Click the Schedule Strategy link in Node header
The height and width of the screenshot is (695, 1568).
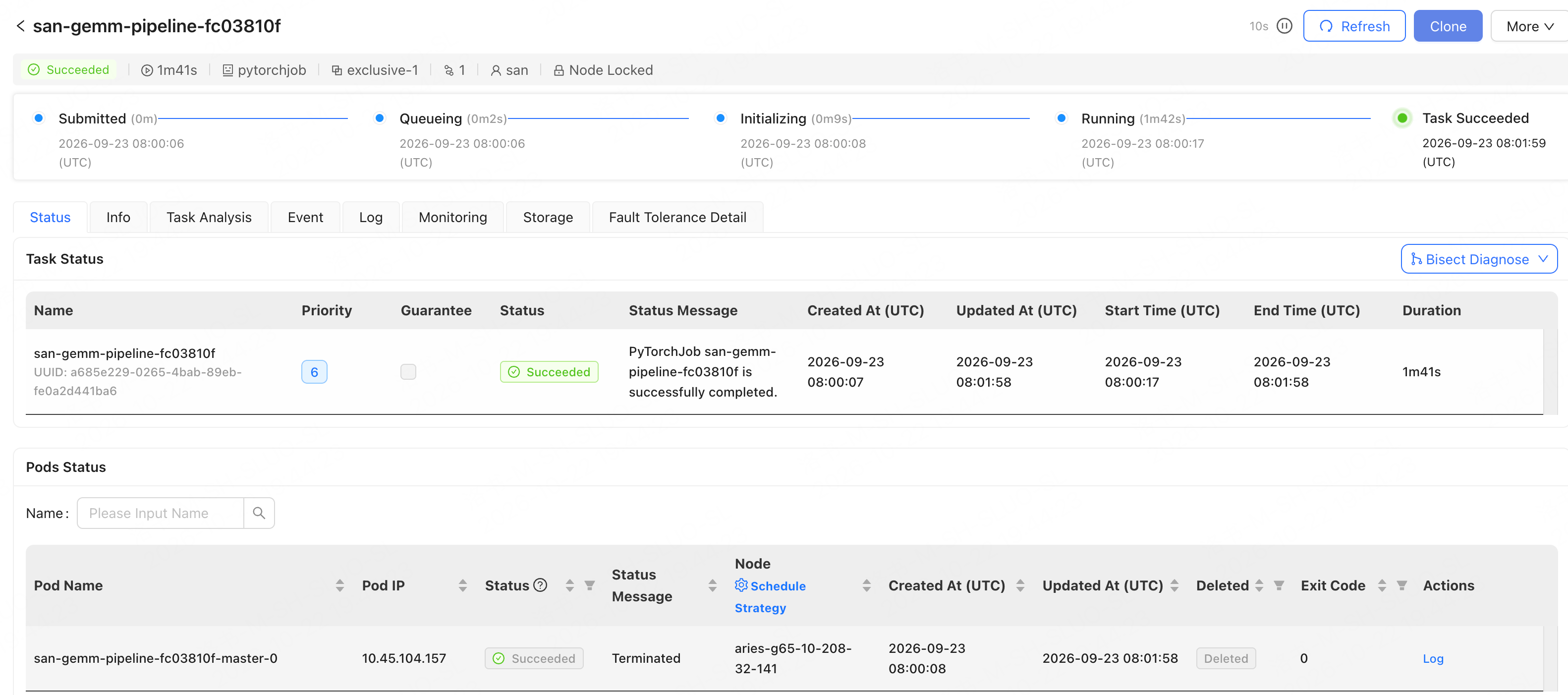(770, 596)
